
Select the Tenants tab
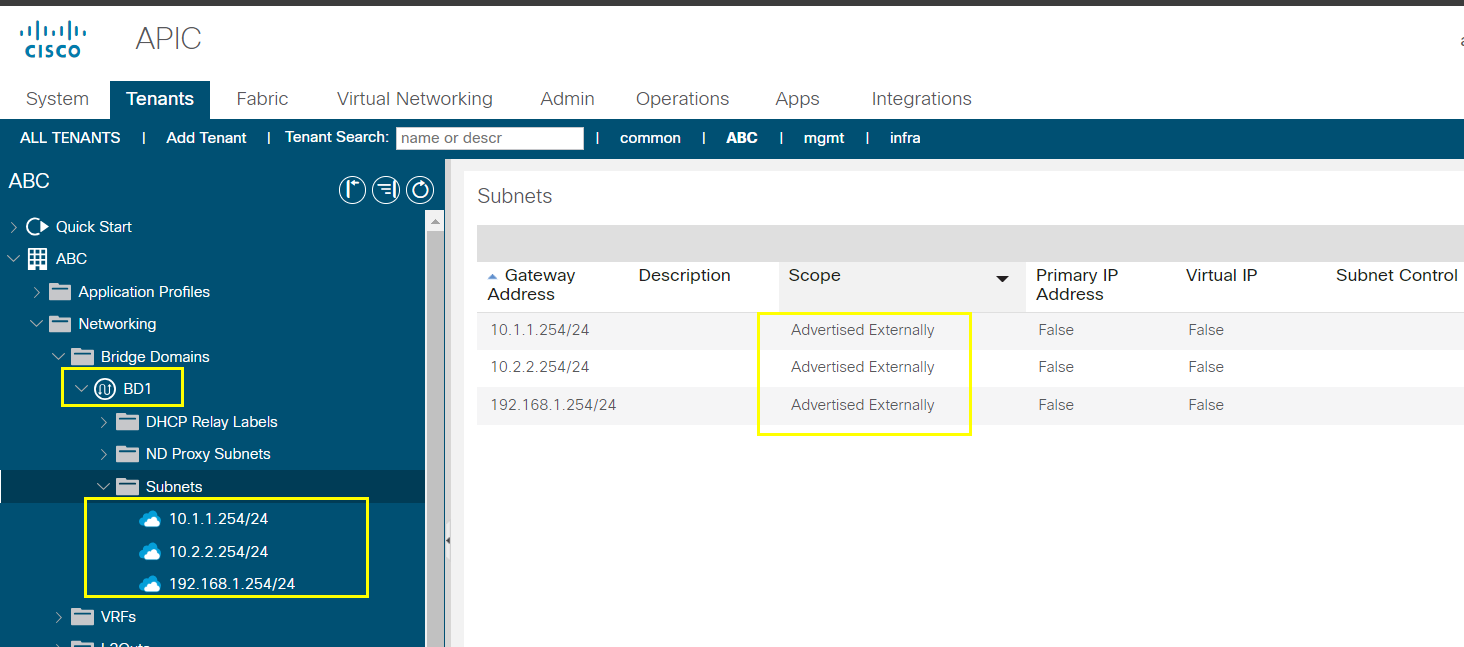click(x=160, y=99)
